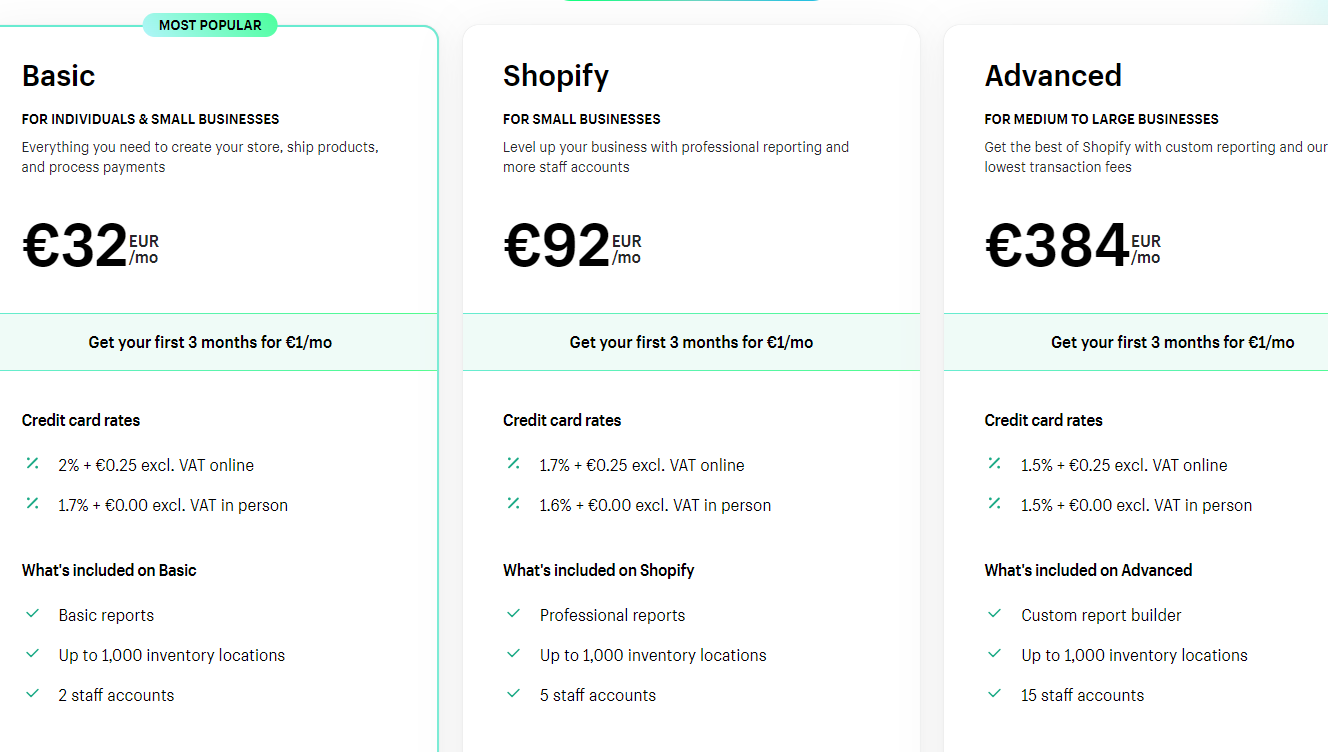The image size is (1328, 752).
Task: Click the Basic plan's €1/mo promo banner
Action: pyautogui.click(x=210, y=342)
